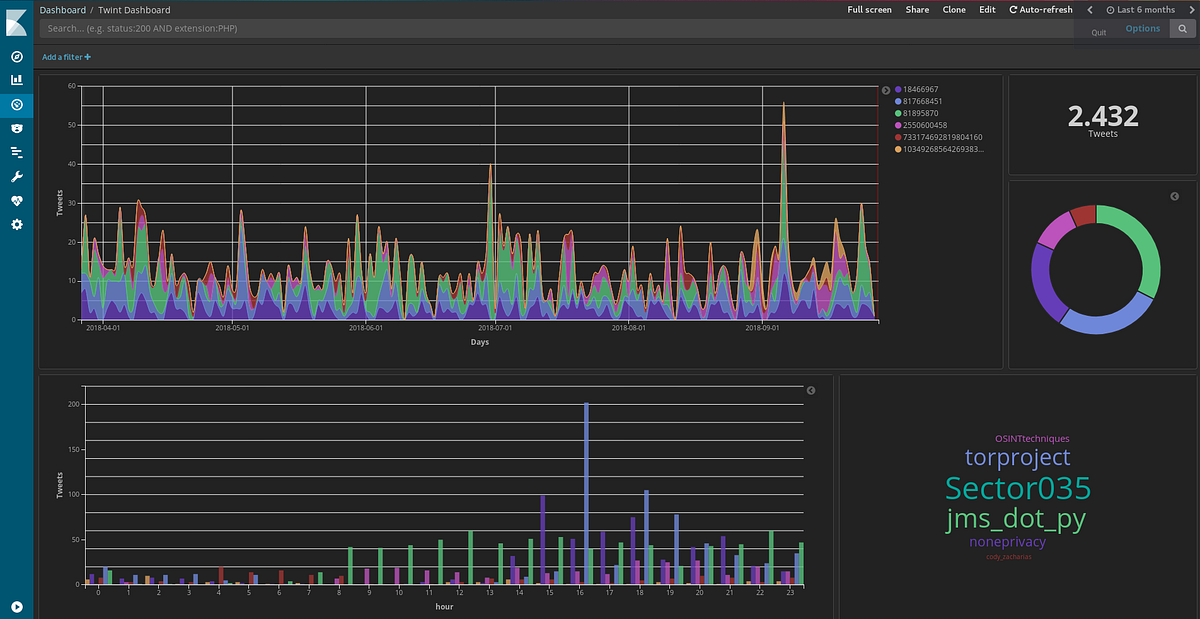Toggle the 18466967 legend series
The height and width of the screenshot is (619, 1200).
click(x=918, y=89)
